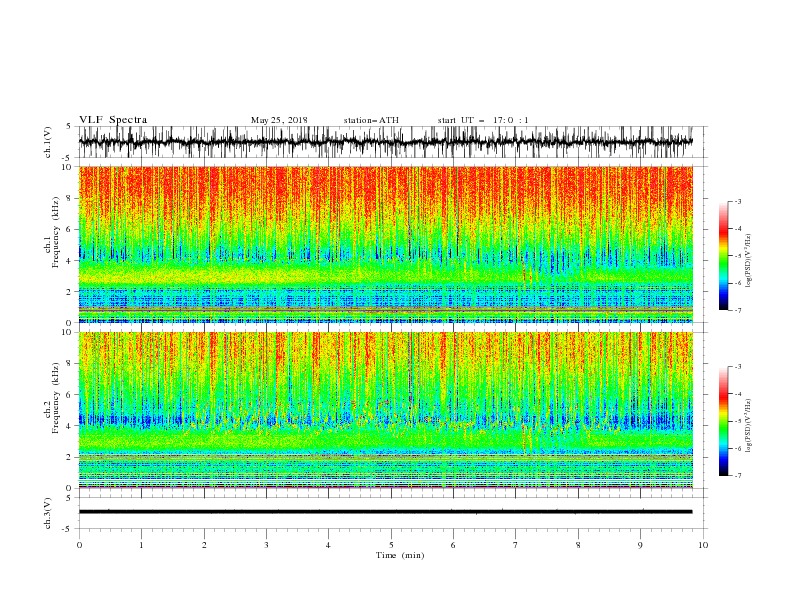Click the time axis tick label '10'
The width and height of the screenshot is (792, 612).
703,545
